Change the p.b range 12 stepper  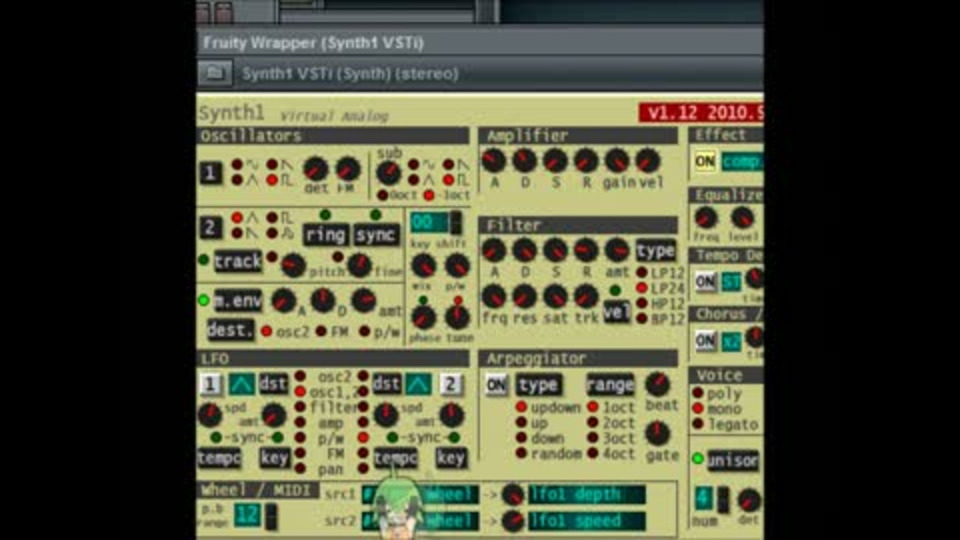(x=270, y=515)
